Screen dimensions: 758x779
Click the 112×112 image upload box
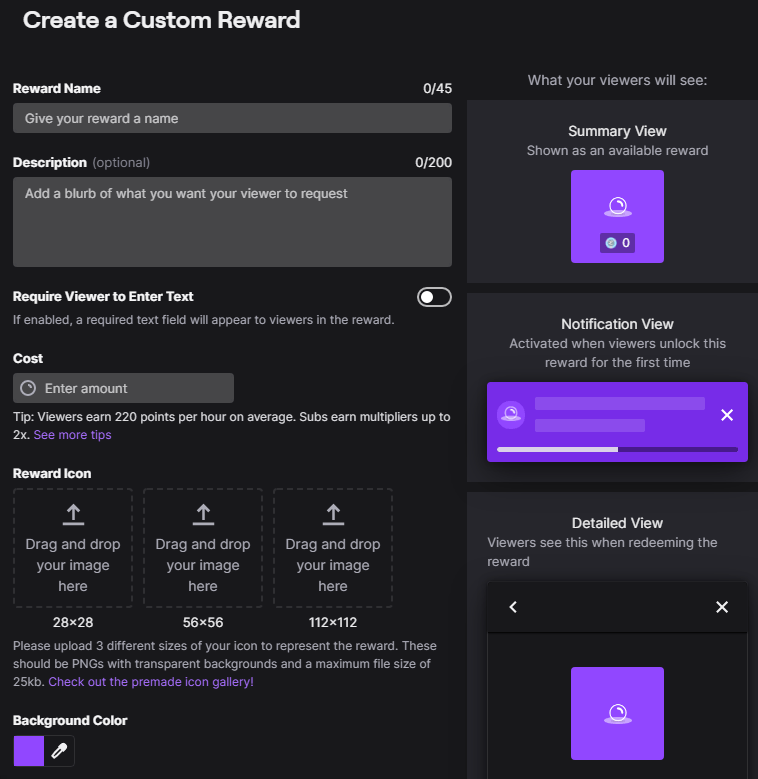pos(333,547)
